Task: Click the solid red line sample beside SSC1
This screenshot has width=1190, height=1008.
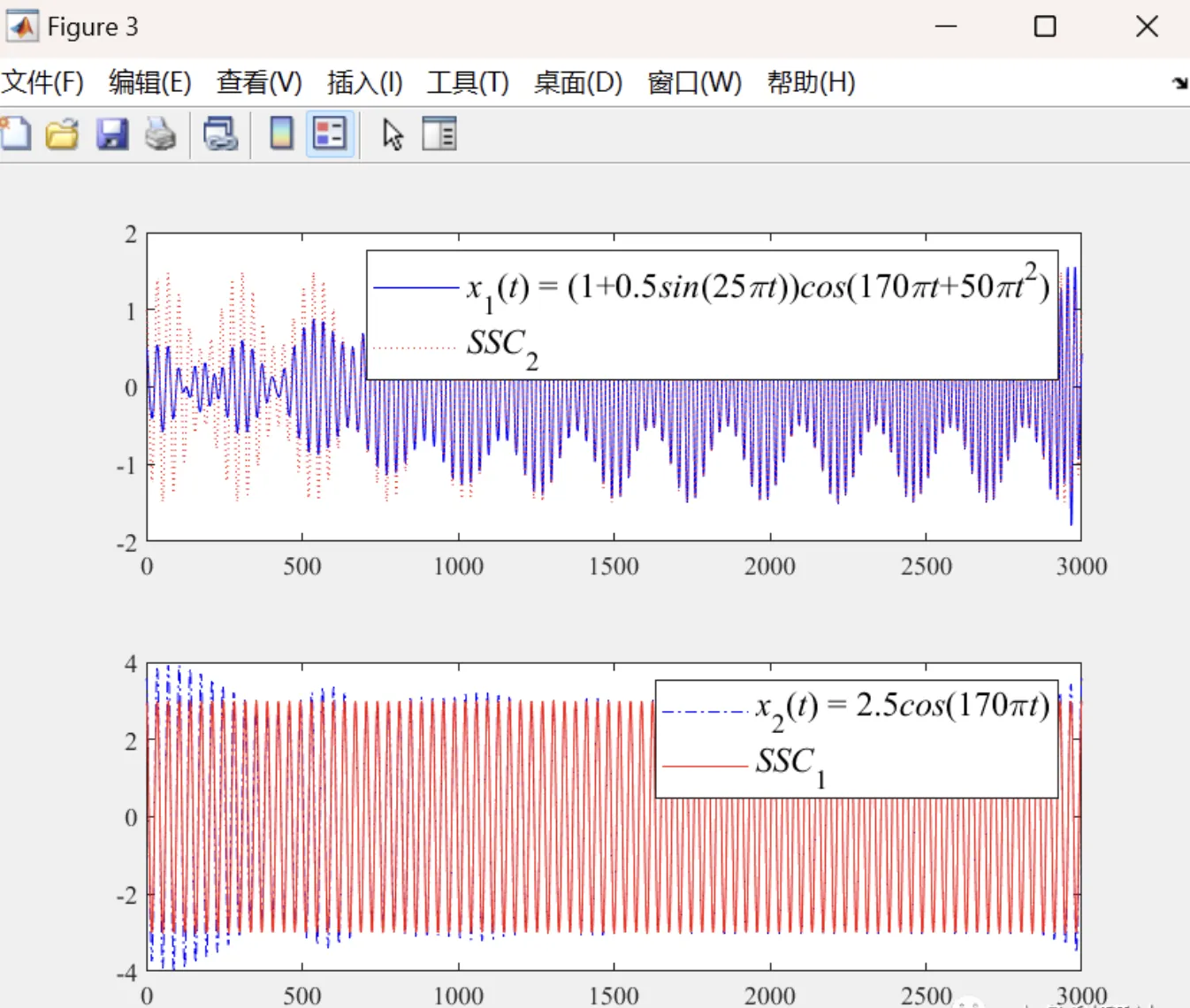Action: coord(705,766)
